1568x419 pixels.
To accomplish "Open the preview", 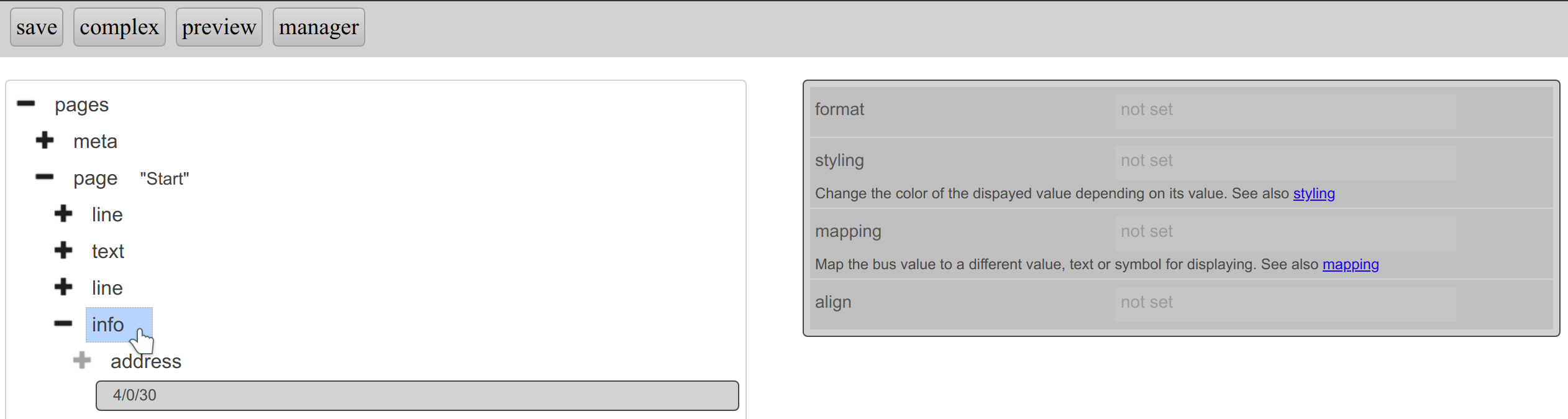I will tap(219, 27).
